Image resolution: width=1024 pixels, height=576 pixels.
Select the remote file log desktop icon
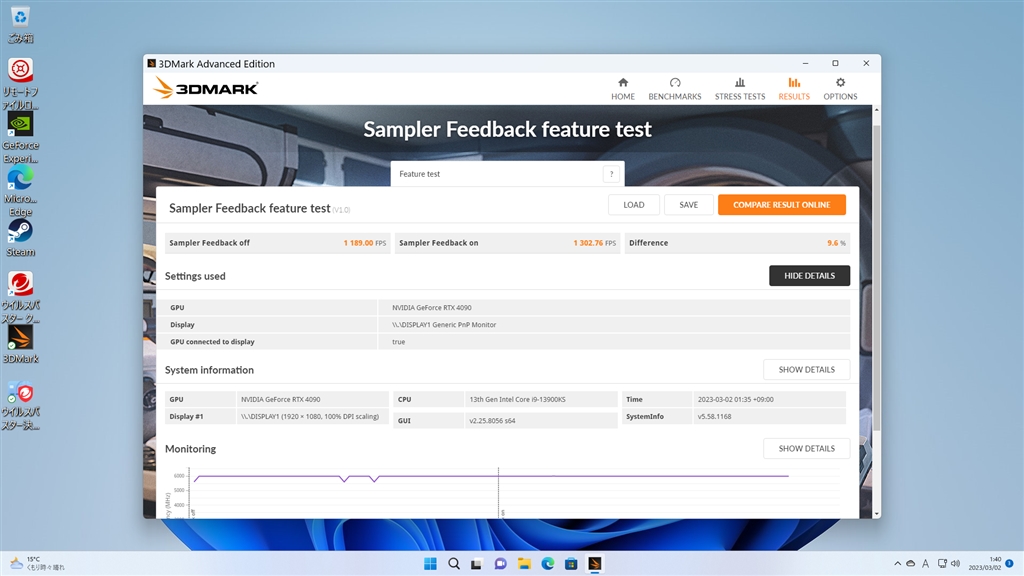tap(20, 84)
